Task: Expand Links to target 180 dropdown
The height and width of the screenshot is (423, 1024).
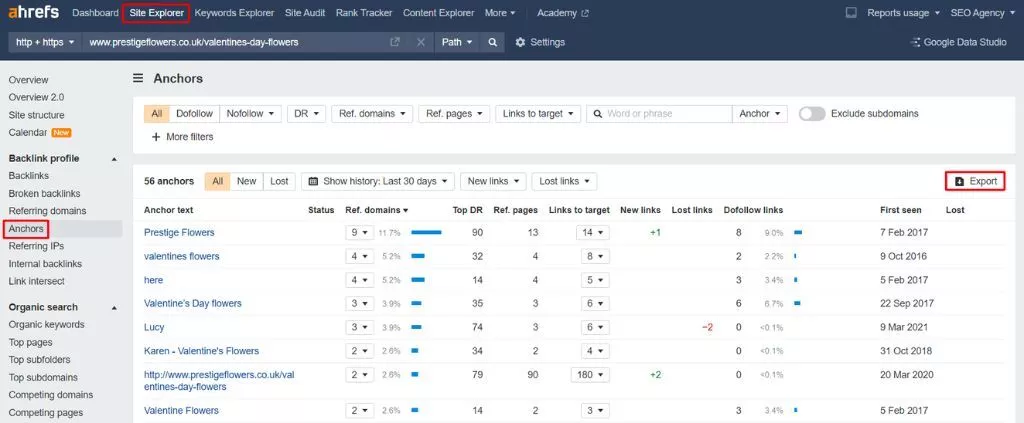Action: [x=590, y=375]
